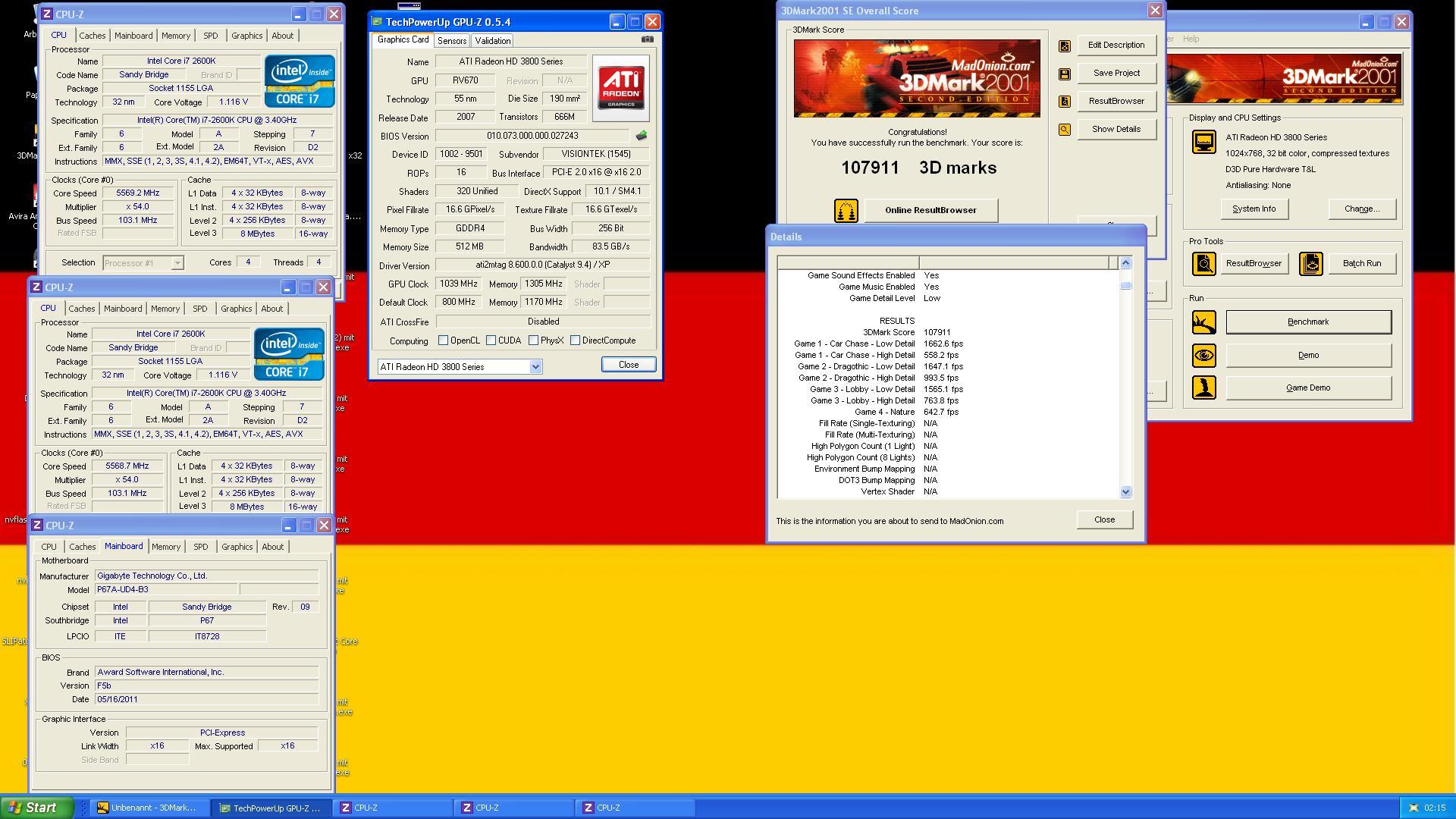Open Graphics tab in Mainboard CPU-Z window
Screen dimensions: 1456x819
pyautogui.click(x=237, y=547)
